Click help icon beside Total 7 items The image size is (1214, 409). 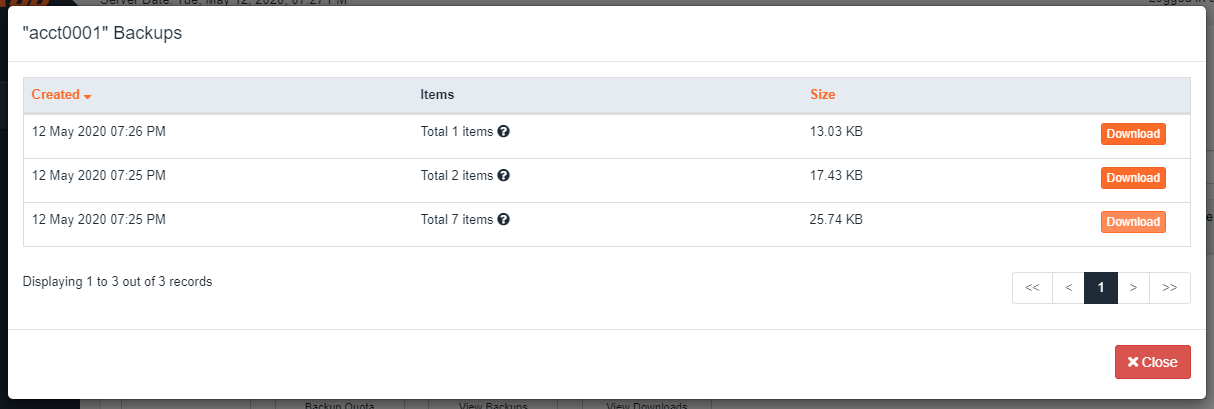504,220
